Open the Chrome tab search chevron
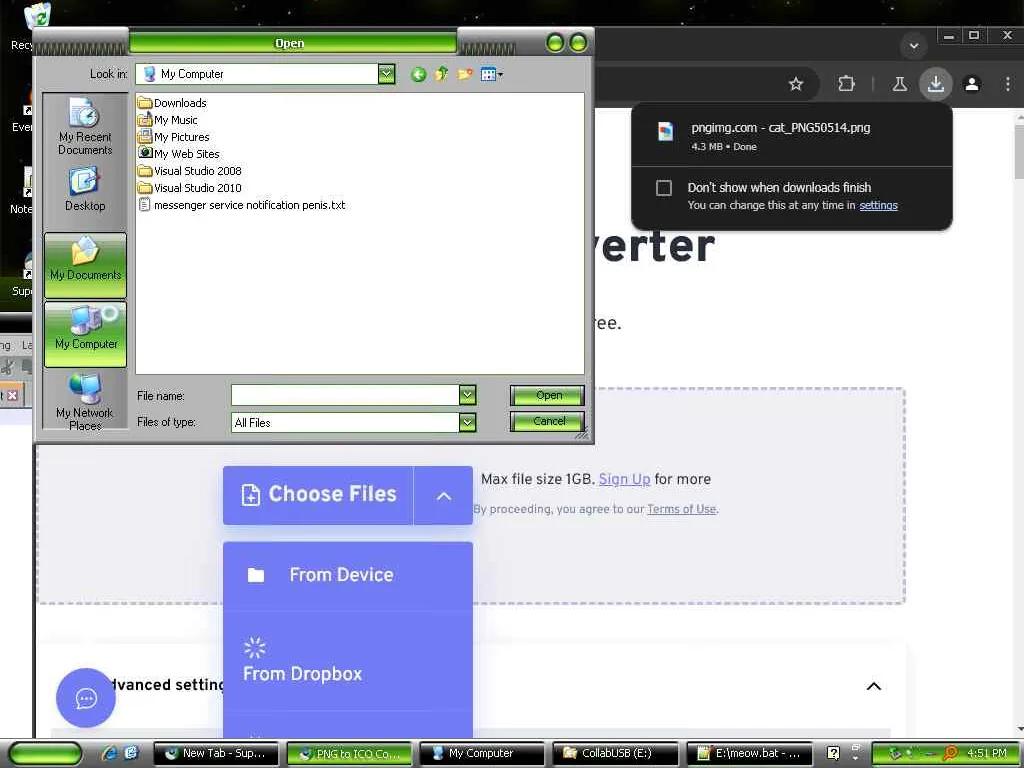Screen dimensions: 1024x768 click(x=914, y=46)
